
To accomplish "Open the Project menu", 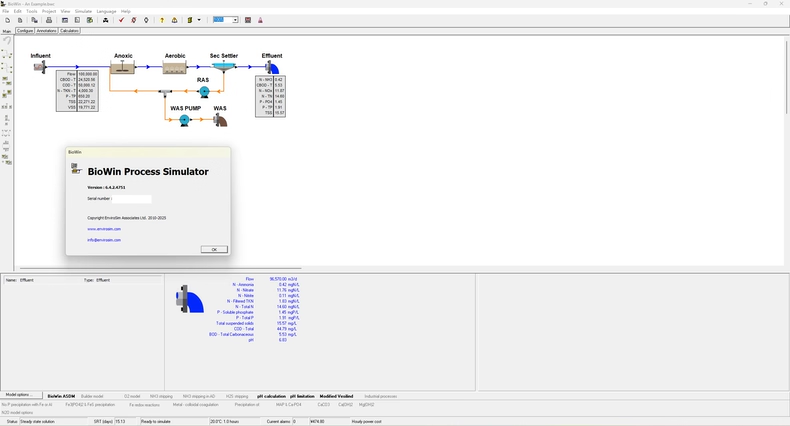I will [48, 11].
